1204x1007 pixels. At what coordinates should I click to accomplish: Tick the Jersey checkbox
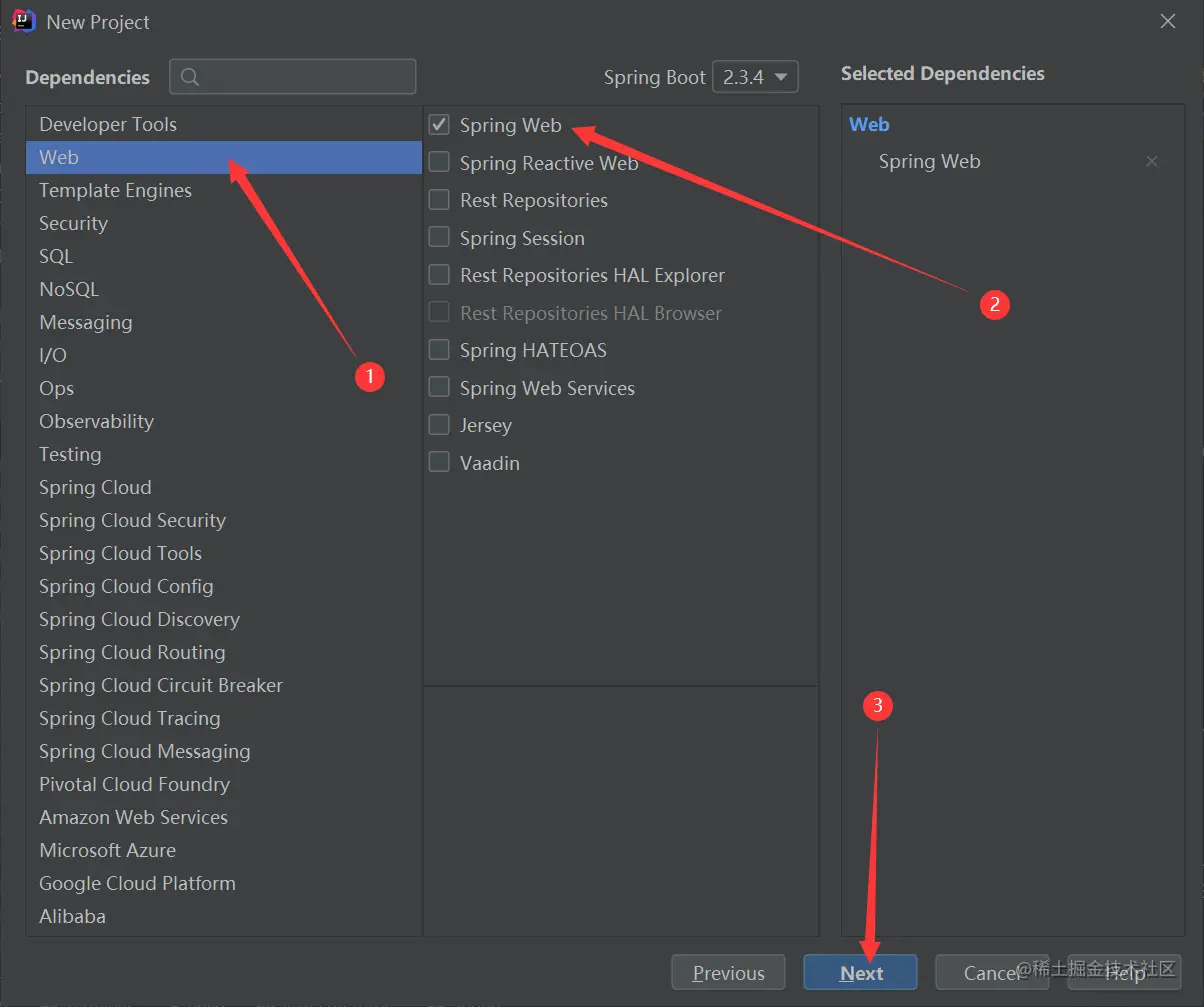click(x=439, y=425)
